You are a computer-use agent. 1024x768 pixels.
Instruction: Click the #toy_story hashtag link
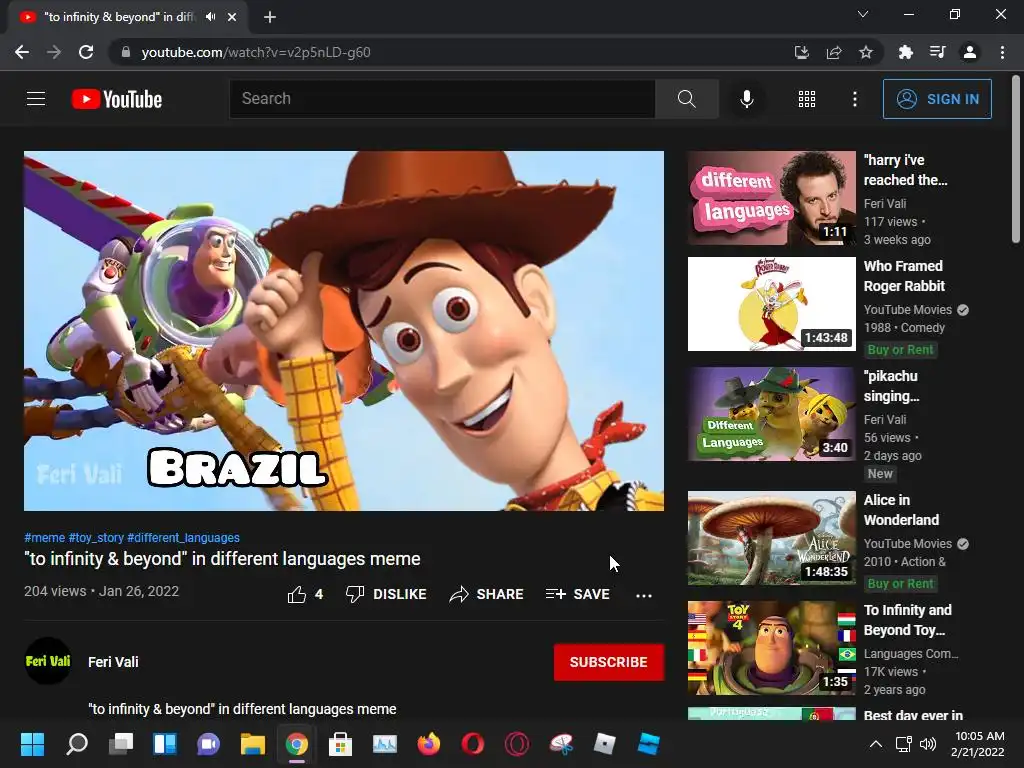[x=96, y=537]
